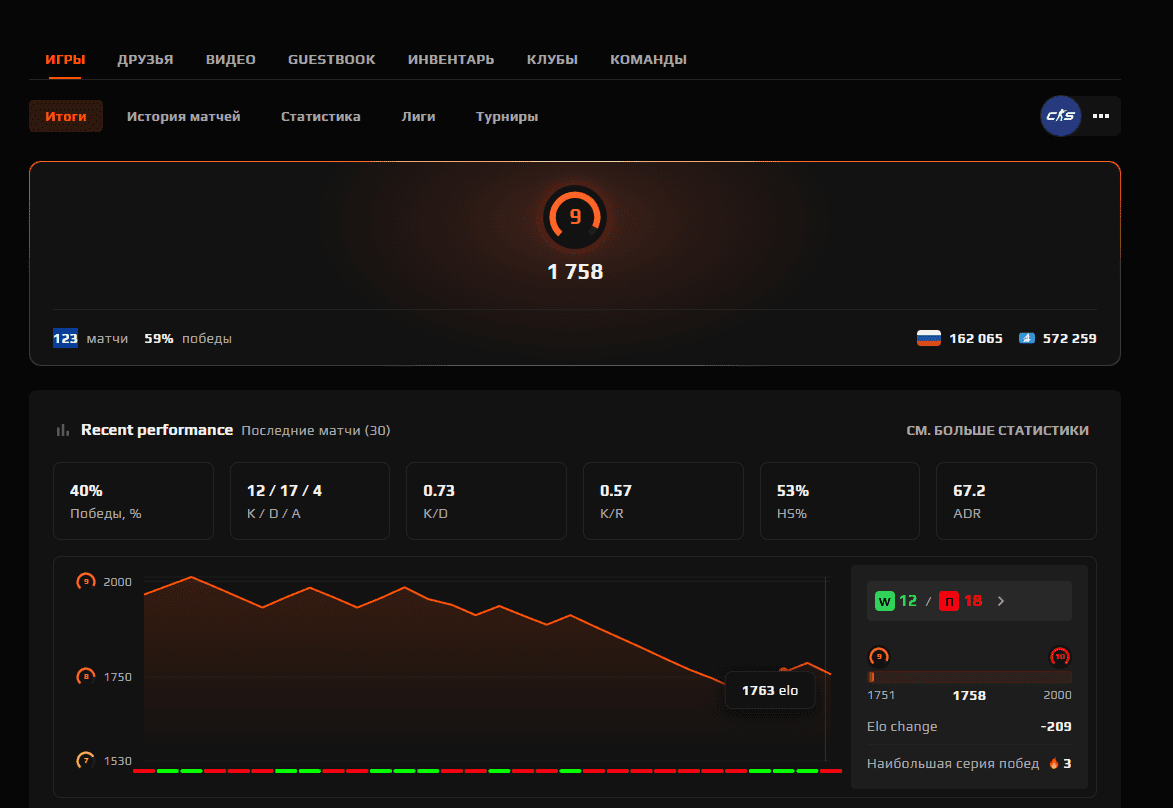Screen dimensions: 1173x808
Task: Click the blue region ranking icon near 572 259
Action: pos(1026,338)
